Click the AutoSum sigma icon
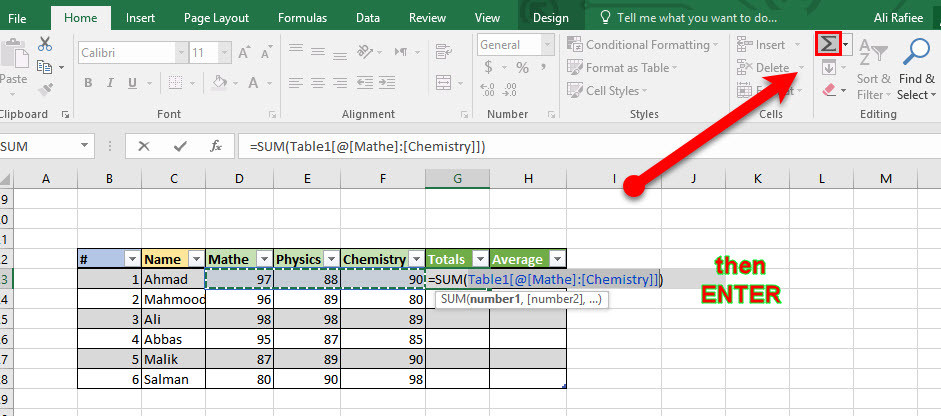 pyautogui.click(x=828, y=44)
